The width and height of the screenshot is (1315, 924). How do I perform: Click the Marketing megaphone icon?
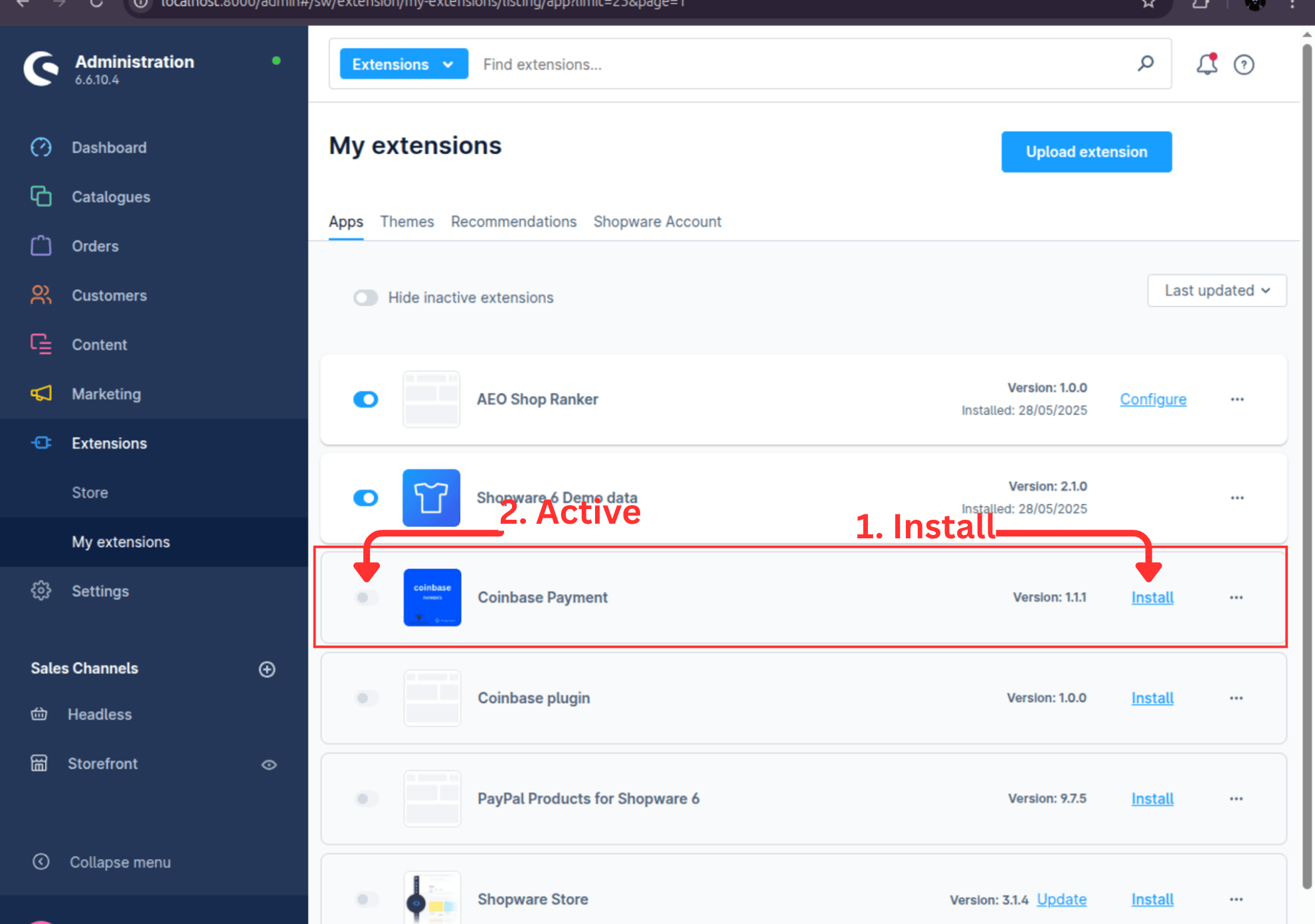41,394
